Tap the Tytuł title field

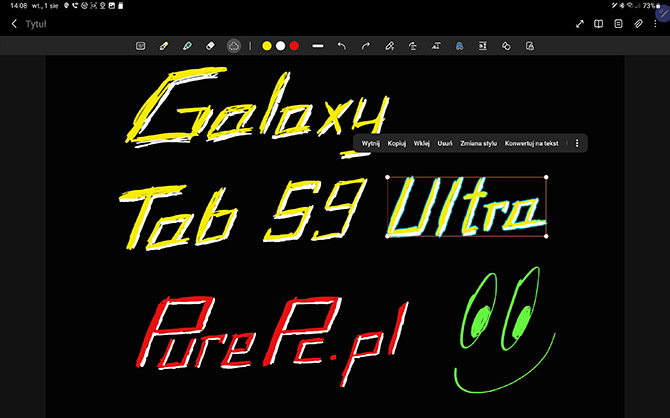point(36,24)
